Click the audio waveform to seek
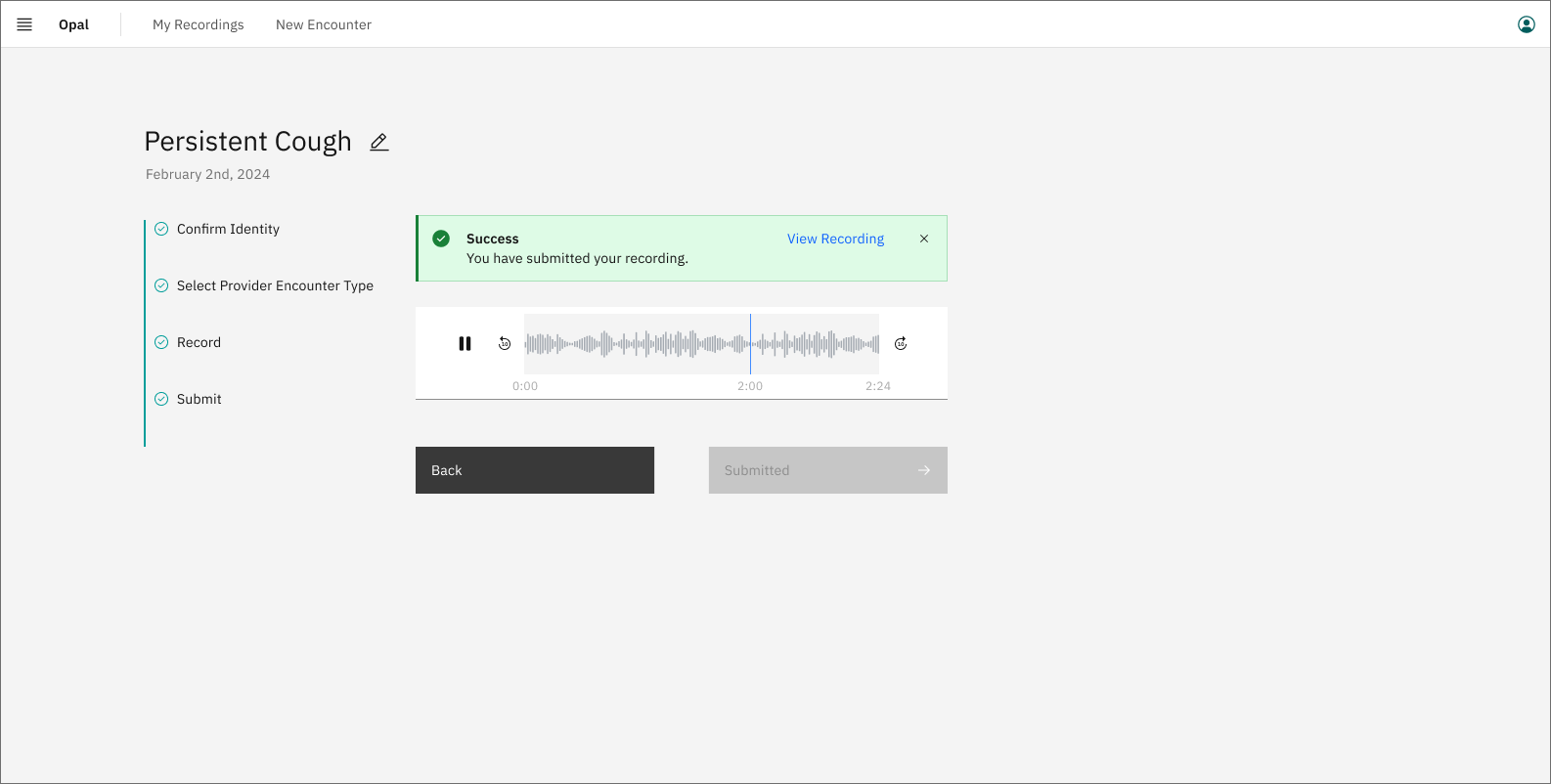The image size is (1551, 784). pos(701,343)
